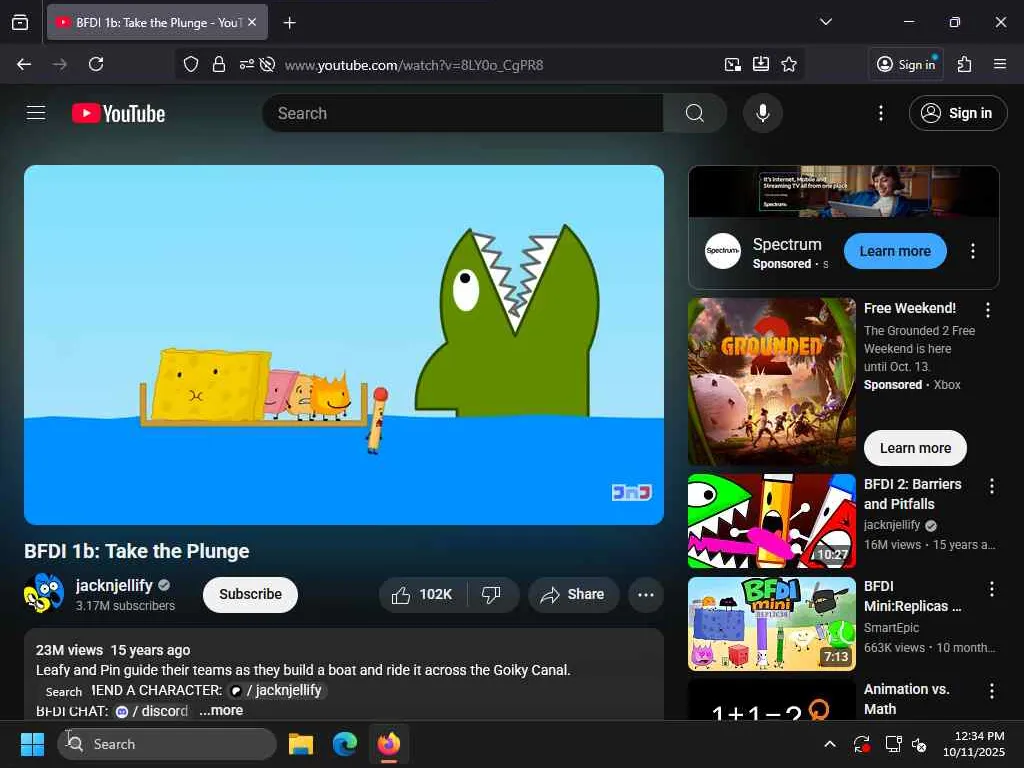Image resolution: width=1024 pixels, height=768 pixels.
Task: View site security padlock info
Action: tap(219, 64)
